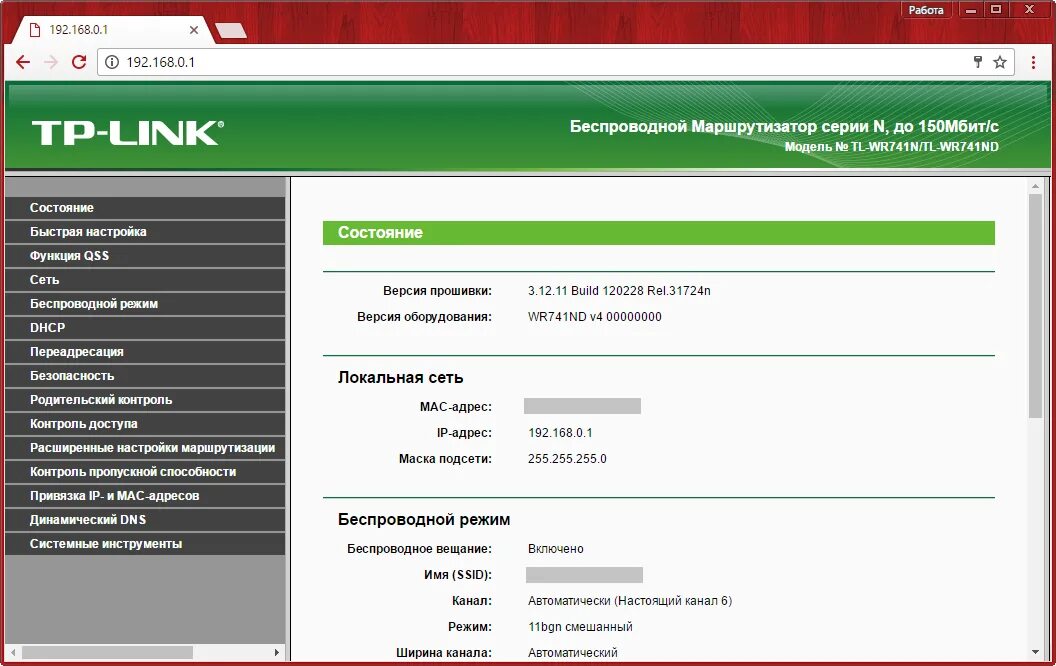Click the Включено broadcast value

[x=556, y=549]
